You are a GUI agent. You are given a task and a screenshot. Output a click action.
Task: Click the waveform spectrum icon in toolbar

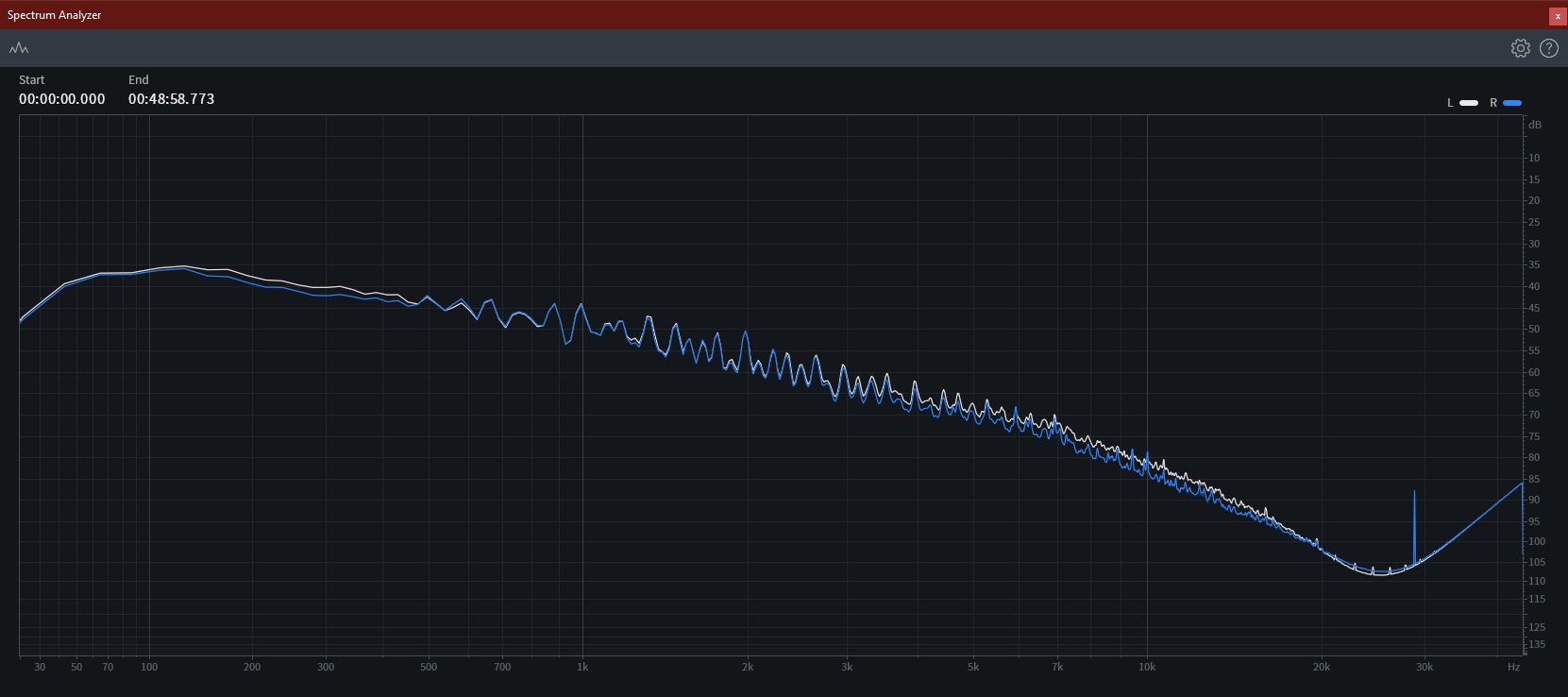(x=19, y=48)
